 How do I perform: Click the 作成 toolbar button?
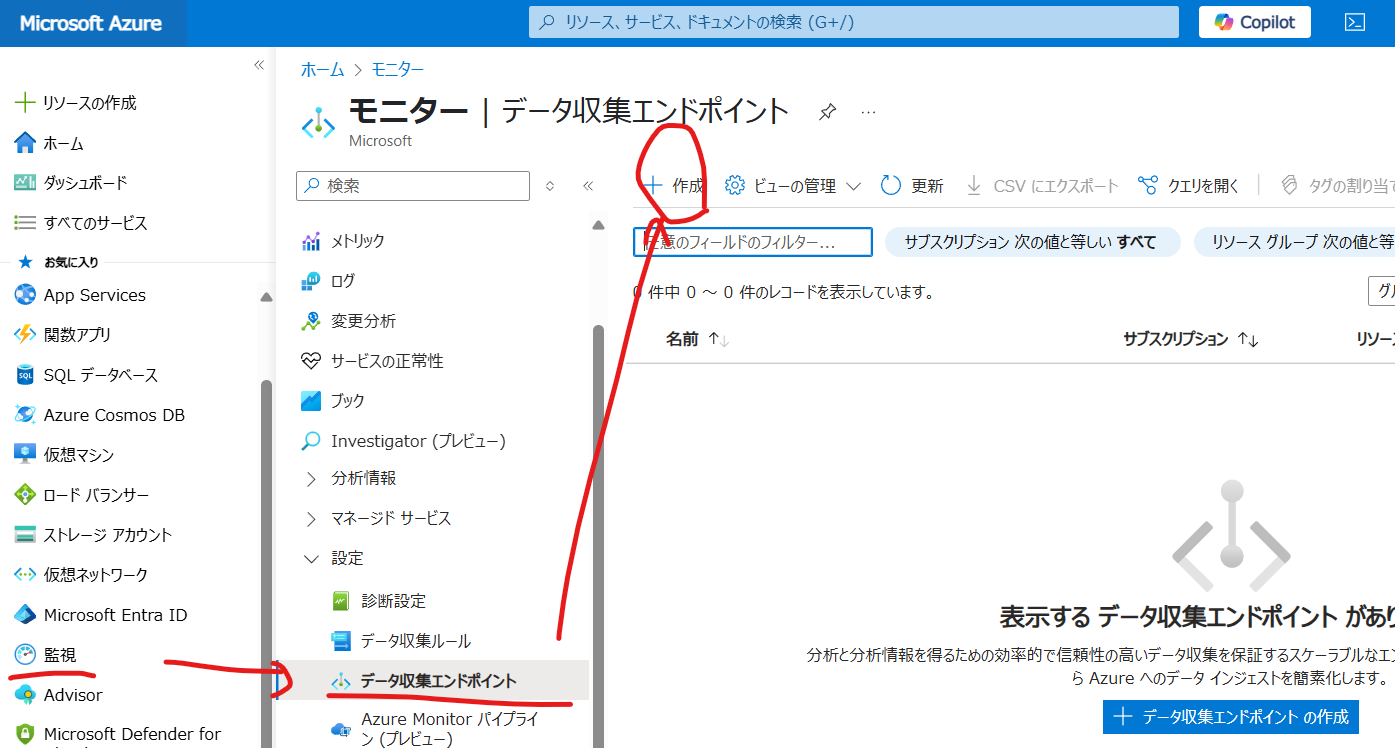coord(674,186)
